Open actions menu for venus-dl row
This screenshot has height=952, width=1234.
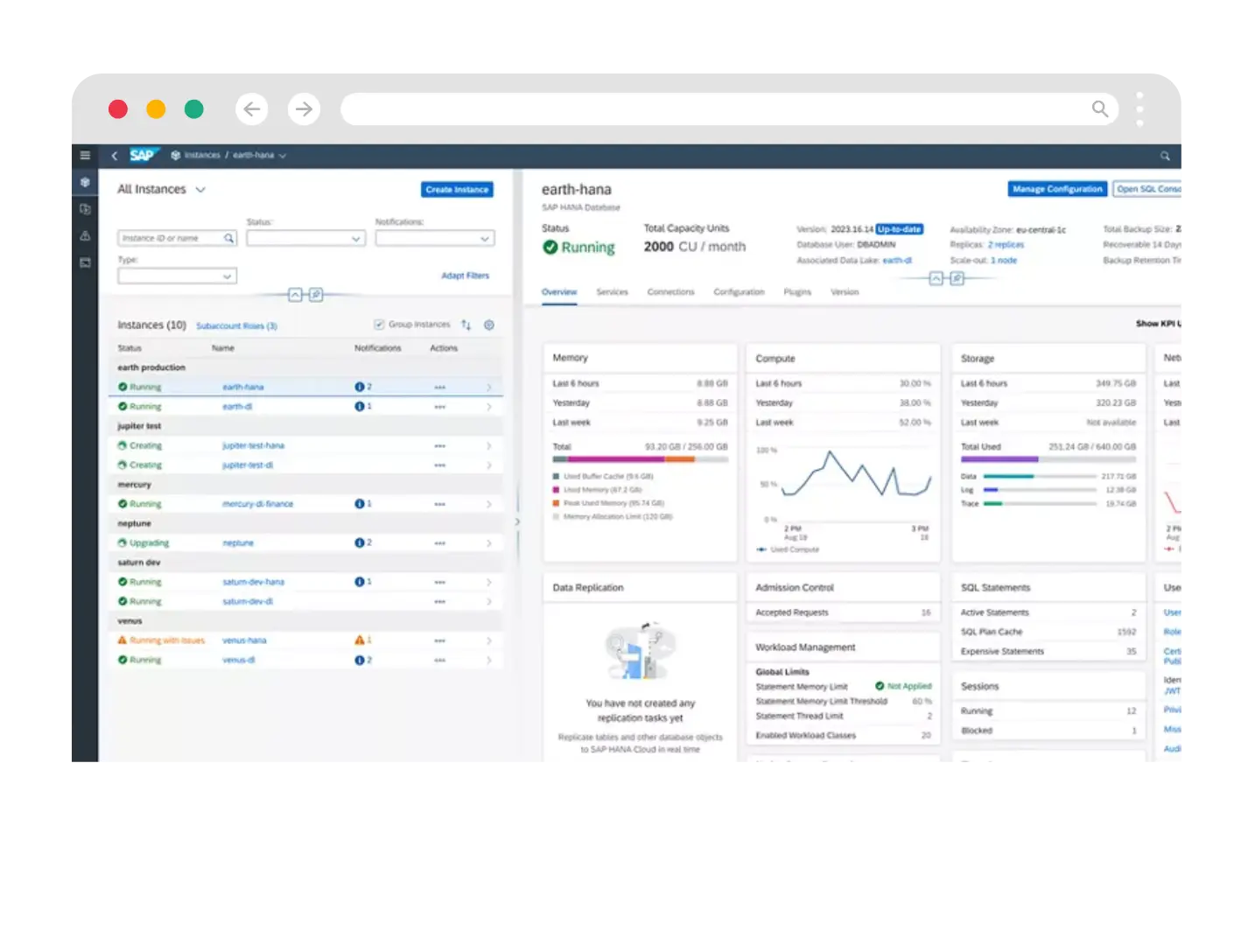pyautogui.click(x=439, y=661)
